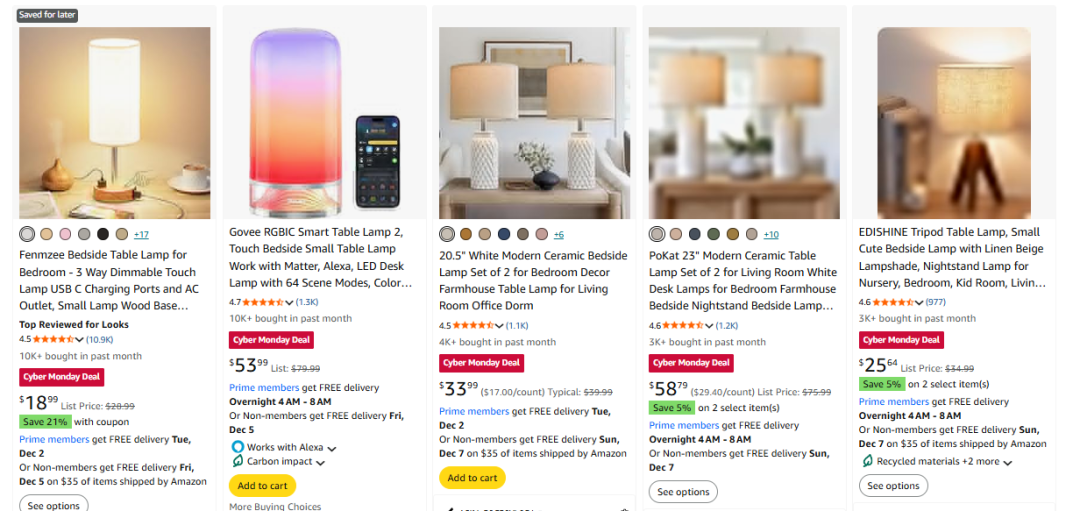The width and height of the screenshot is (1080, 511).
Task: Click See options for EDISHINE Tripod lamp
Action: click(x=893, y=486)
